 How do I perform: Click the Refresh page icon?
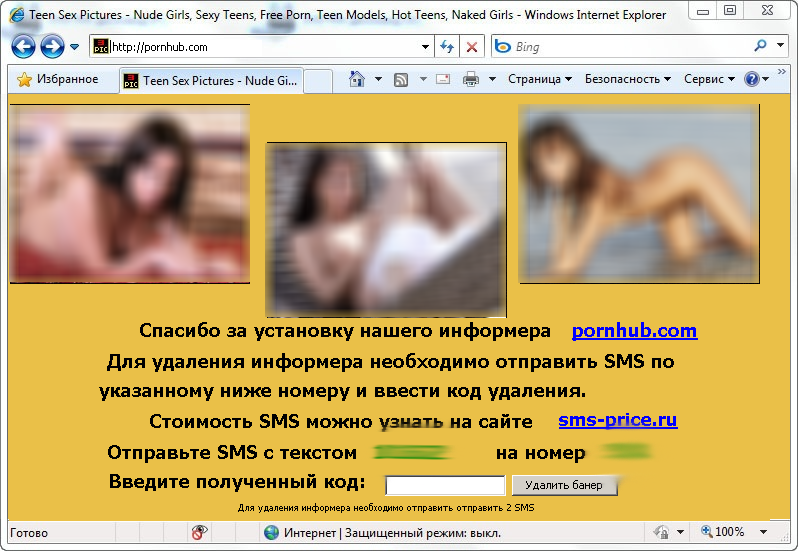[447, 47]
